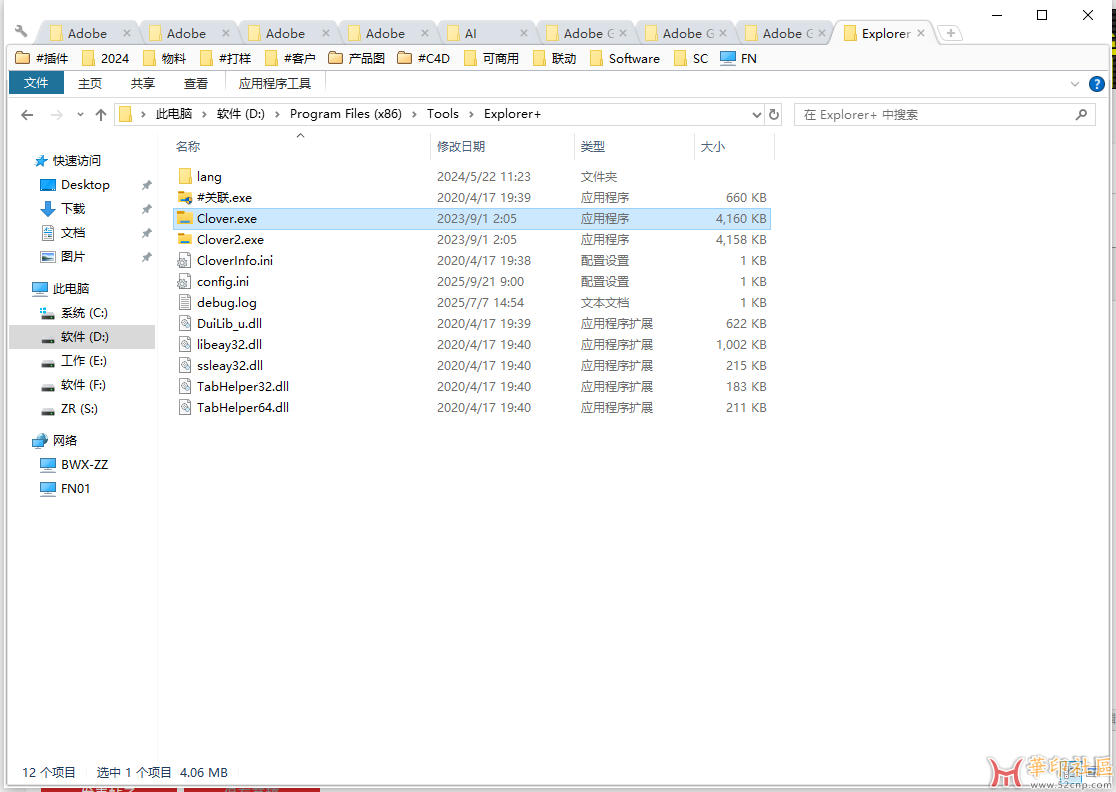Go up one folder level
Screen dimensions: 1116x792
click(x=101, y=115)
